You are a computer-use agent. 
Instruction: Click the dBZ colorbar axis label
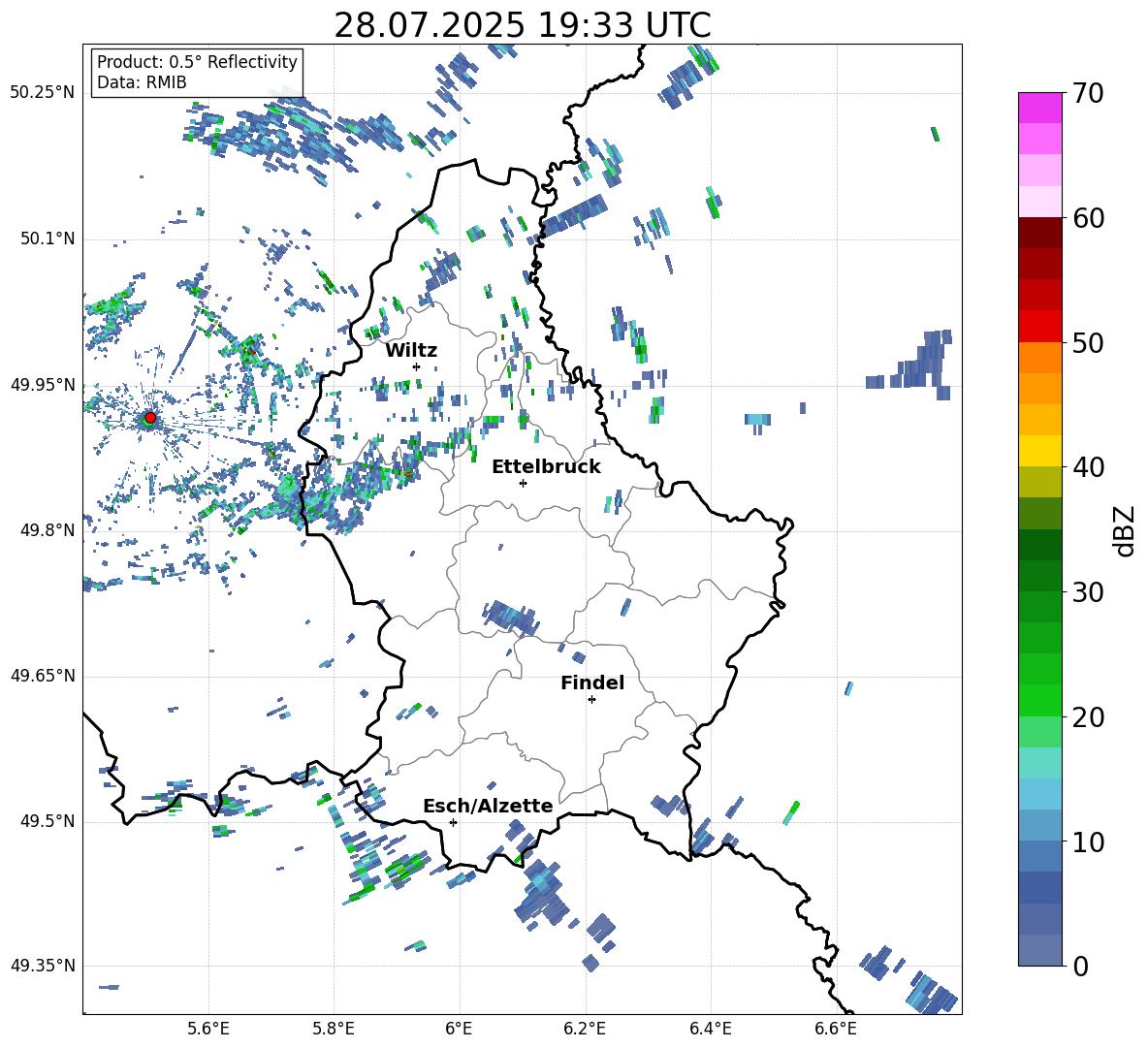(1126, 530)
